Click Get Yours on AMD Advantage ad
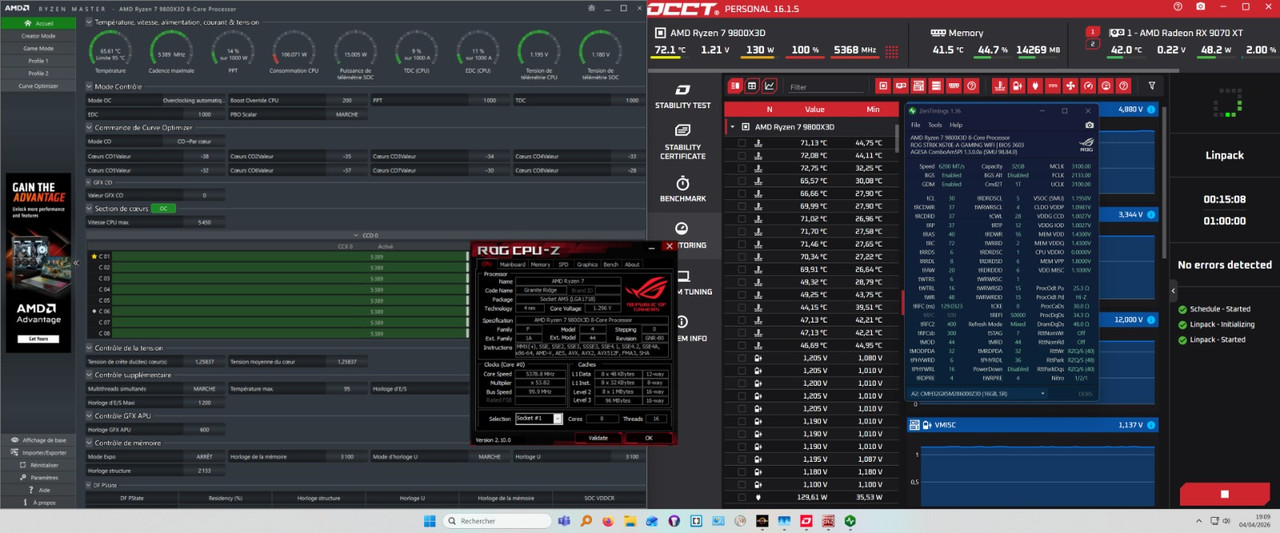This screenshot has height=533, width=1280. coord(38,339)
